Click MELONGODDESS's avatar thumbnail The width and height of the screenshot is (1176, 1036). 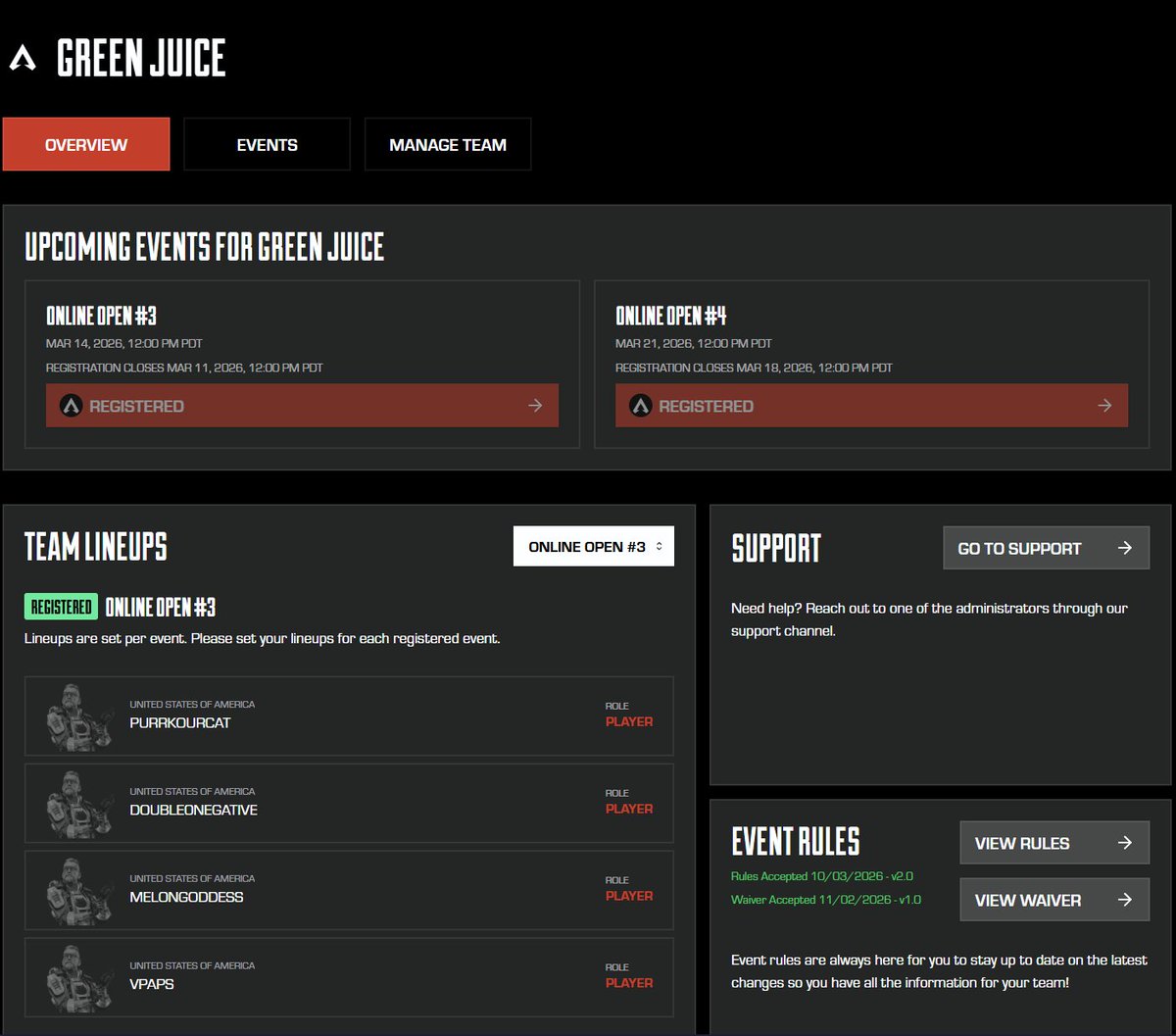click(x=79, y=891)
